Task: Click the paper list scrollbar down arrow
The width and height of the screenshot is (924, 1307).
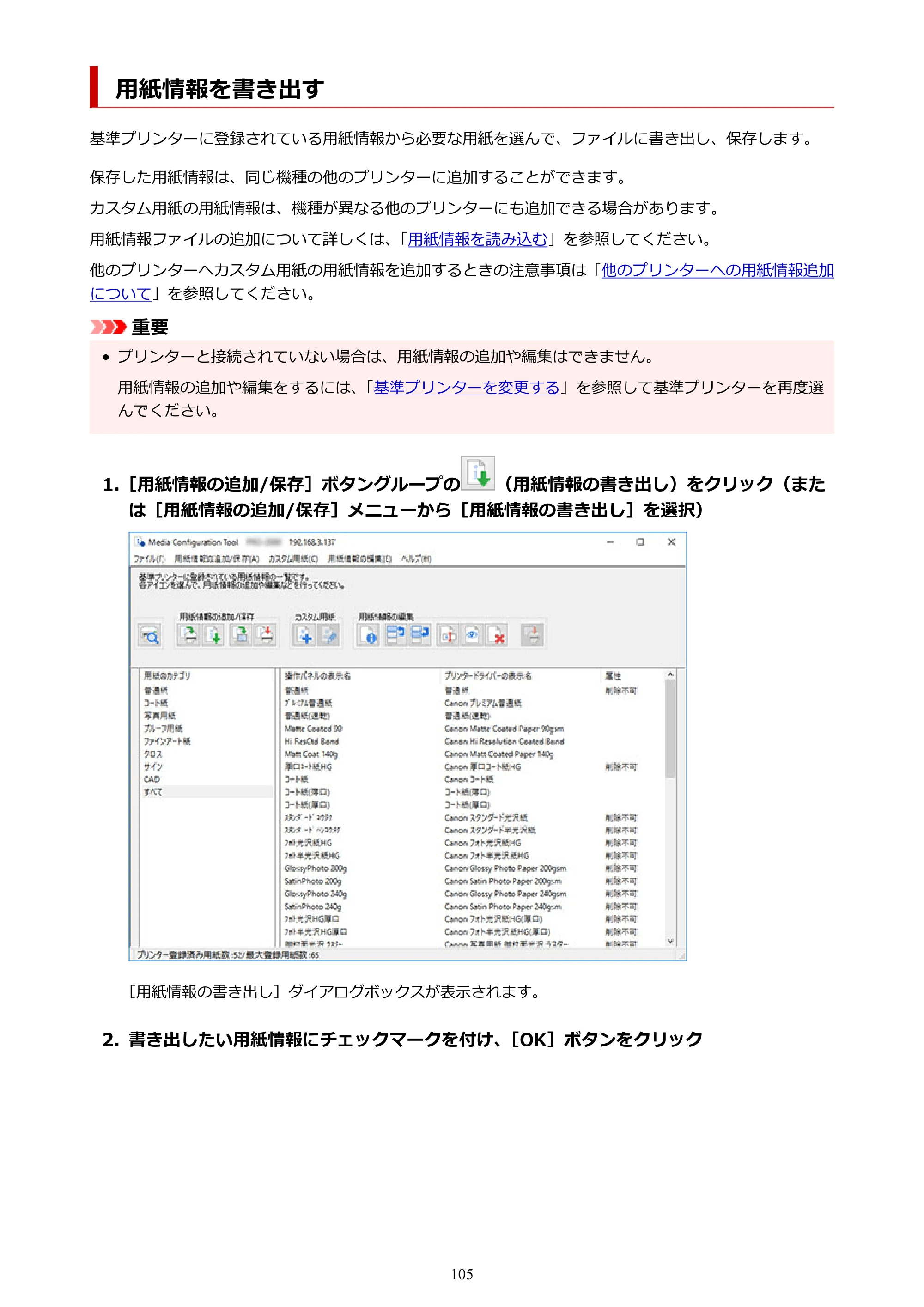Action: point(671,942)
